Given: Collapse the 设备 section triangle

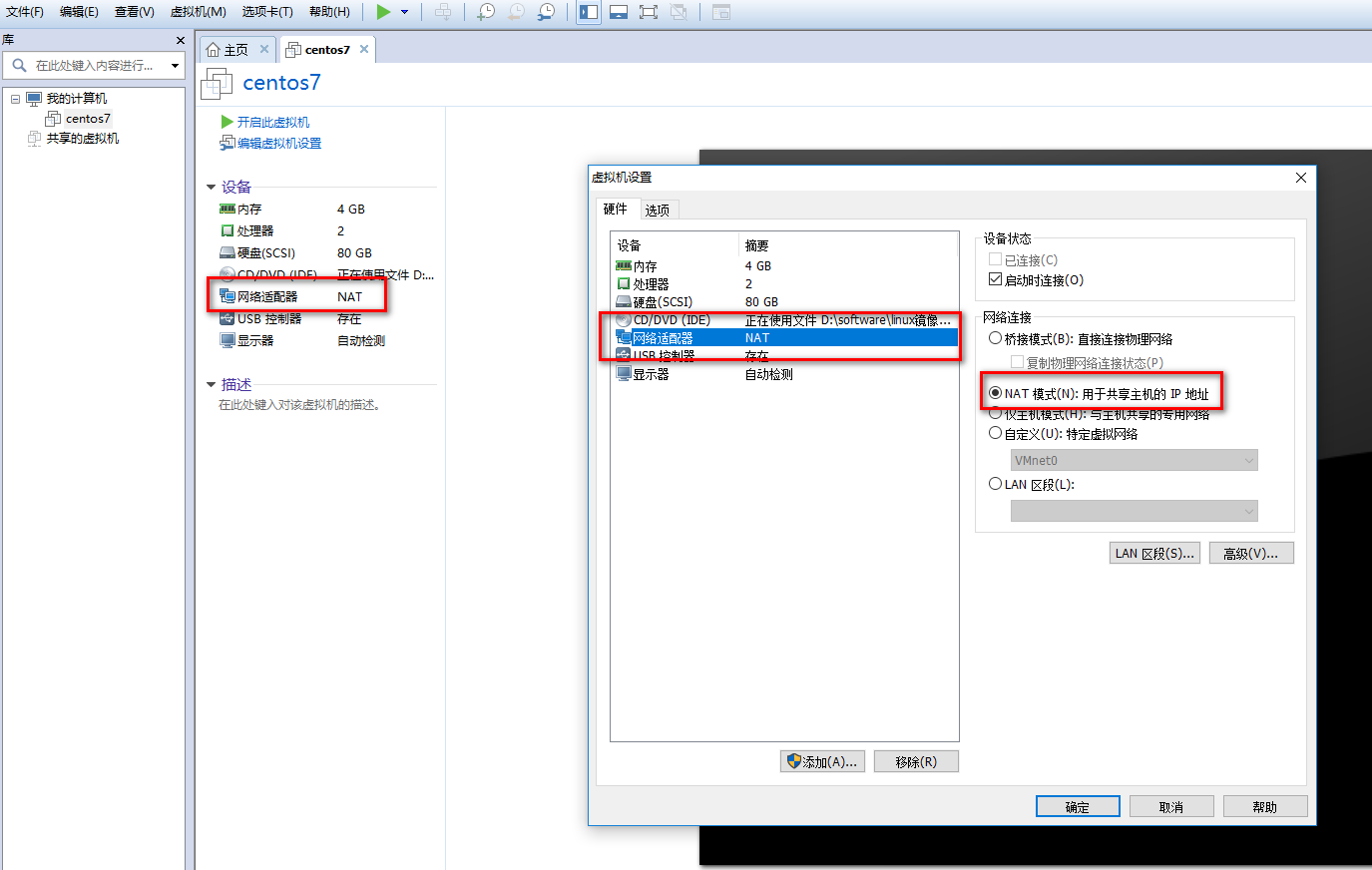Looking at the screenshot, I should (x=211, y=188).
